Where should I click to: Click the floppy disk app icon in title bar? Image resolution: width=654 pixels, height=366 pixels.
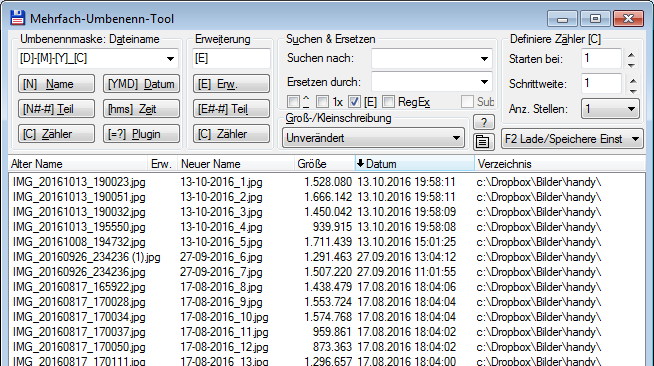coord(18,18)
